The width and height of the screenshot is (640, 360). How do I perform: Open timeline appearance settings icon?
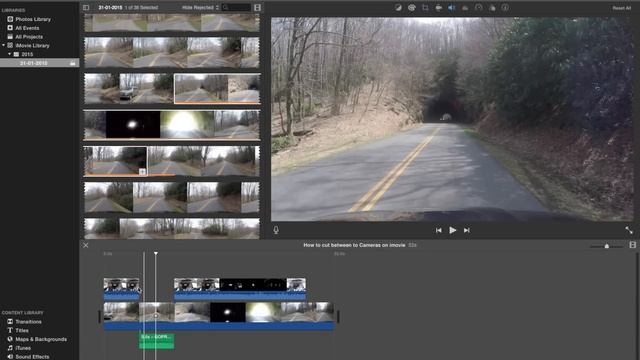(x=633, y=245)
